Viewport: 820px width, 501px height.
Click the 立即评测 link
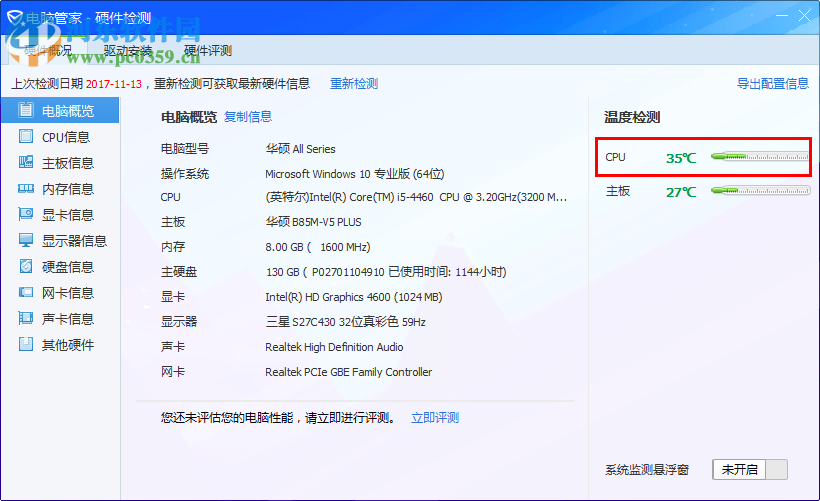click(435, 418)
